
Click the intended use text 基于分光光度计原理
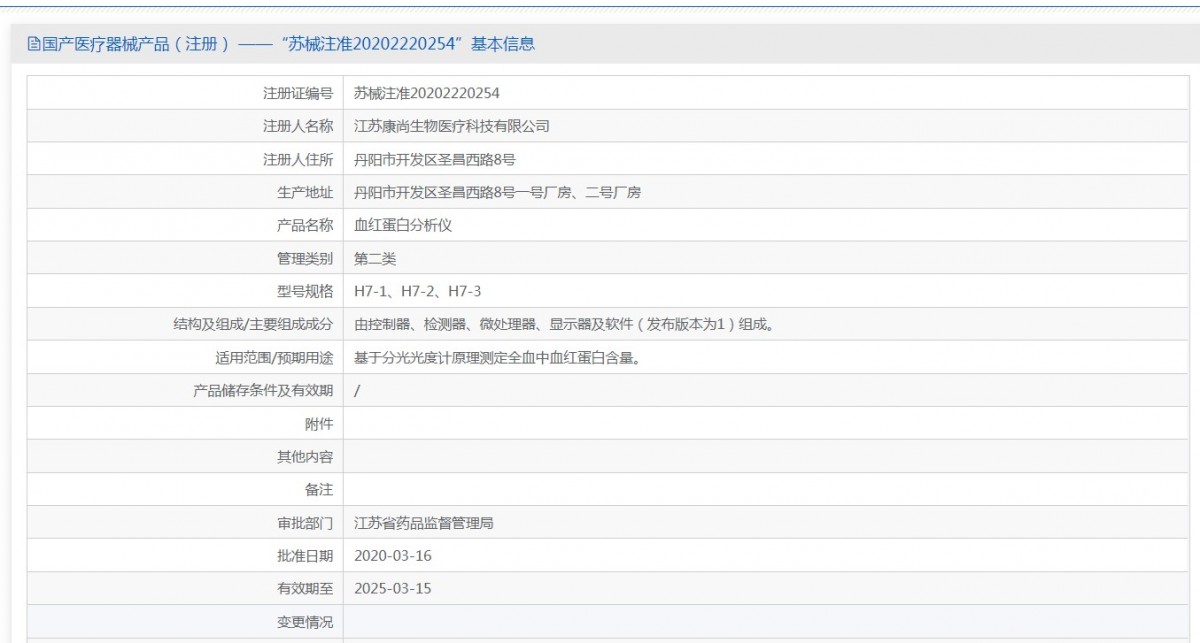(x=496, y=357)
